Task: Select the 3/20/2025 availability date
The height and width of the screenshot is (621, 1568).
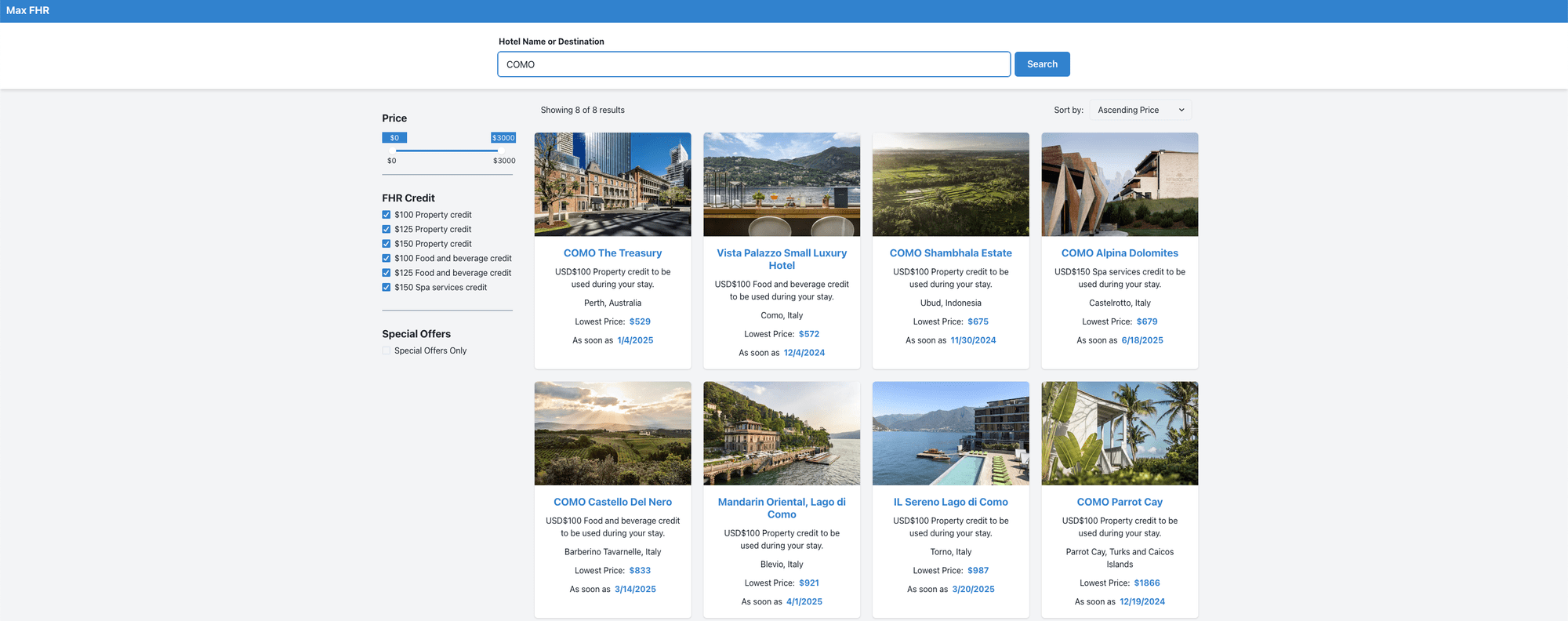Action: click(x=973, y=590)
